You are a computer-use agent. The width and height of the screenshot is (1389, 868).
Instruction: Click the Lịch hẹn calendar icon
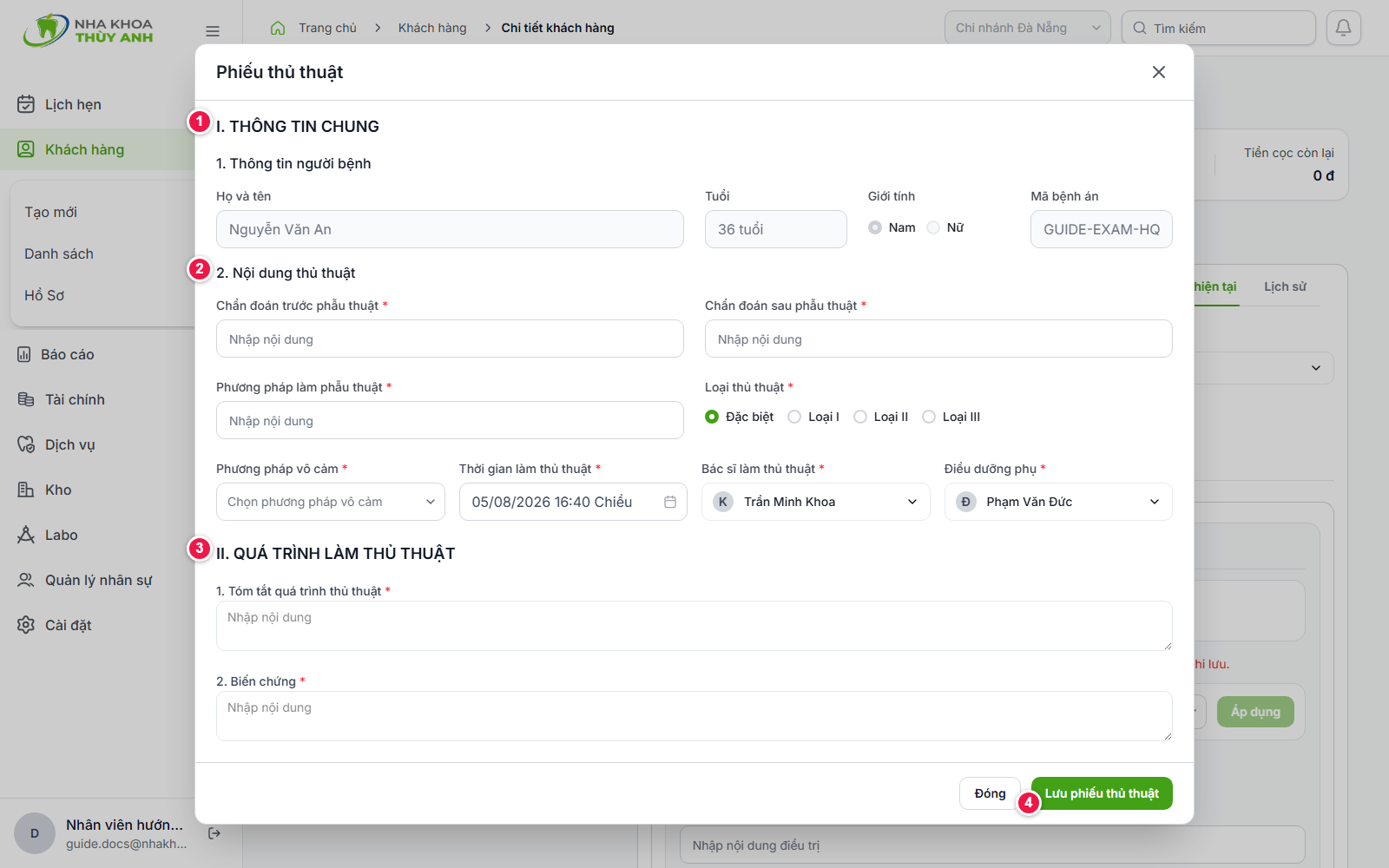coord(26,104)
